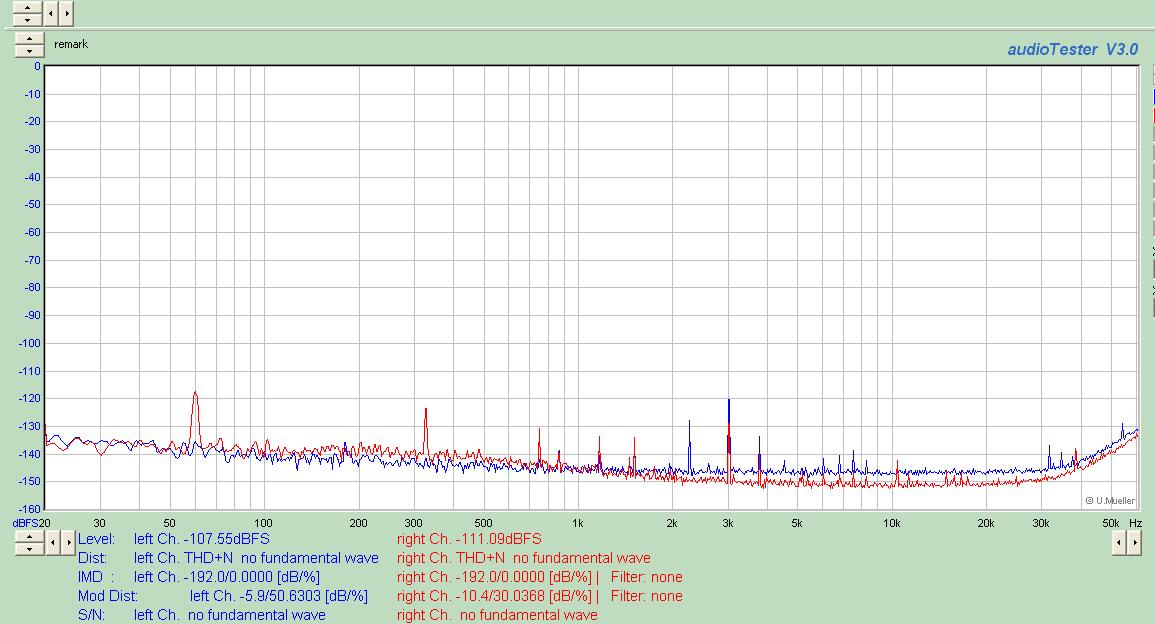Click the audioTester V3.0 title
The width and height of the screenshot is (1155, 624).
[x=1072, y=49]
